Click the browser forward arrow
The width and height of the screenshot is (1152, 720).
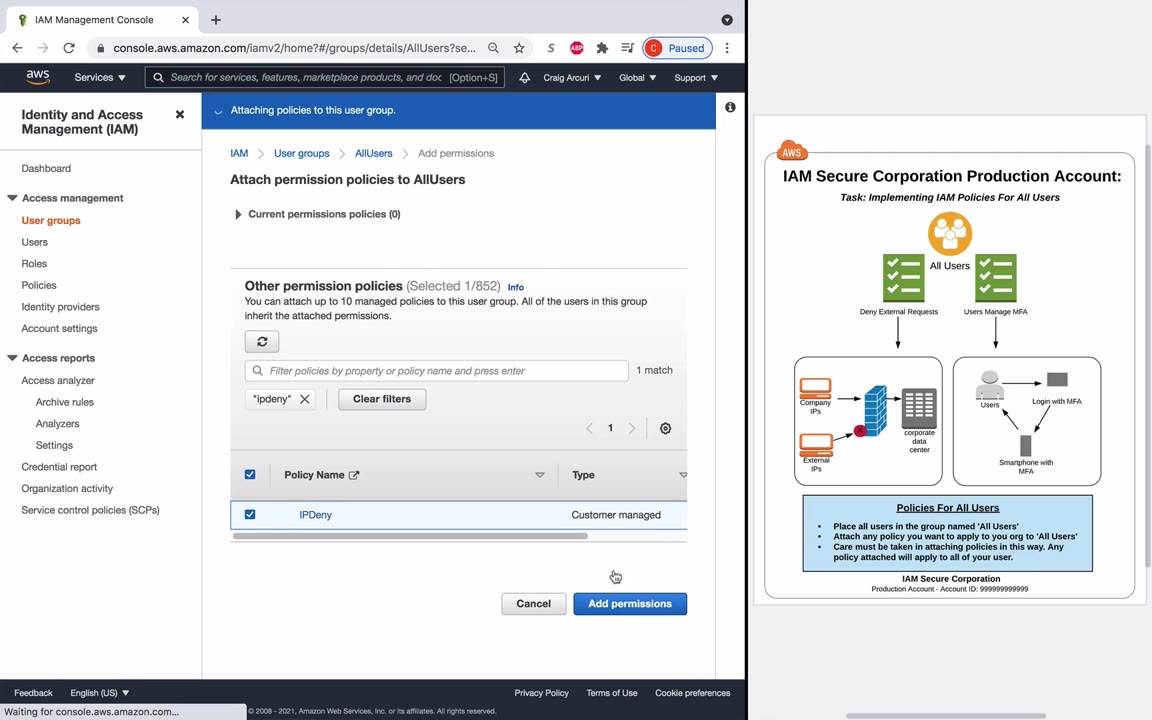point(43,48)
